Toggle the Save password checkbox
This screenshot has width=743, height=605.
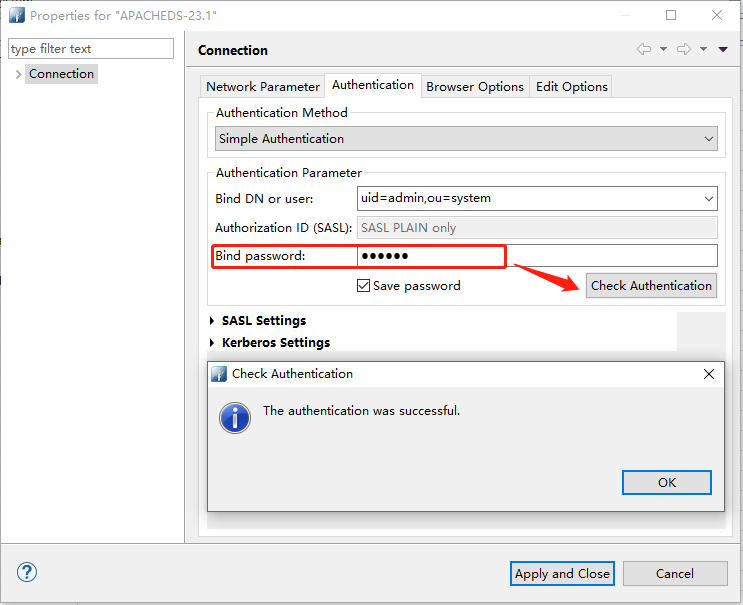coord(364,286)
